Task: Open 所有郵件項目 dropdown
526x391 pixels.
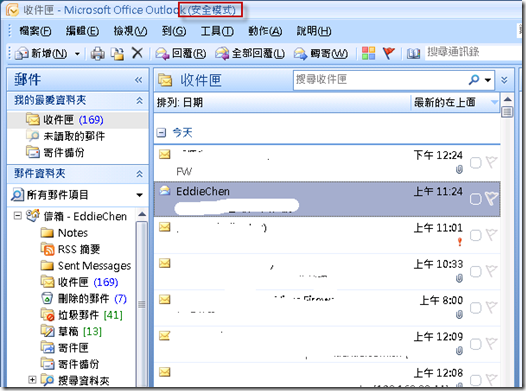Action: (x=140, y=195)
